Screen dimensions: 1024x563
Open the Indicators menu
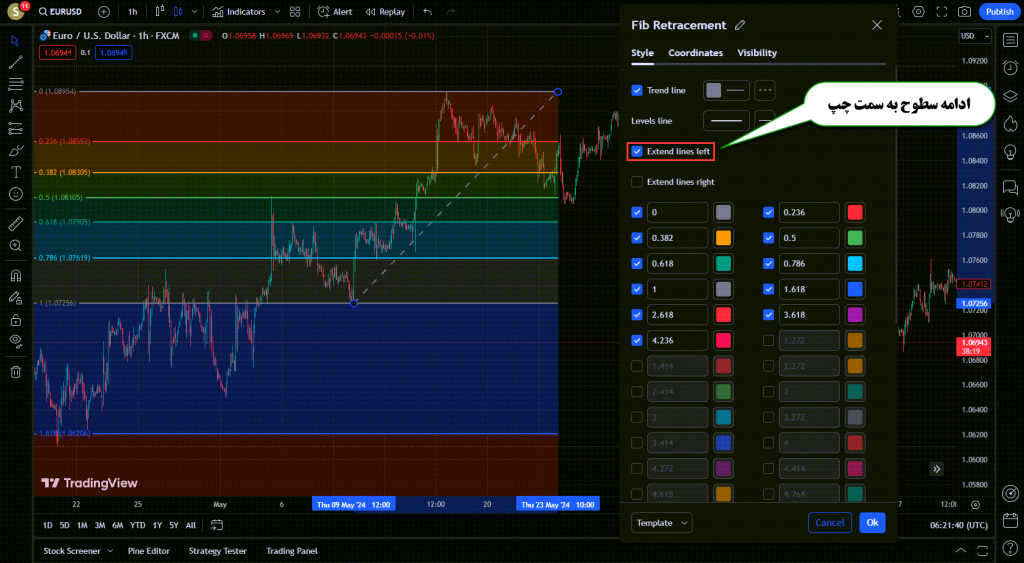coord(238,12)
